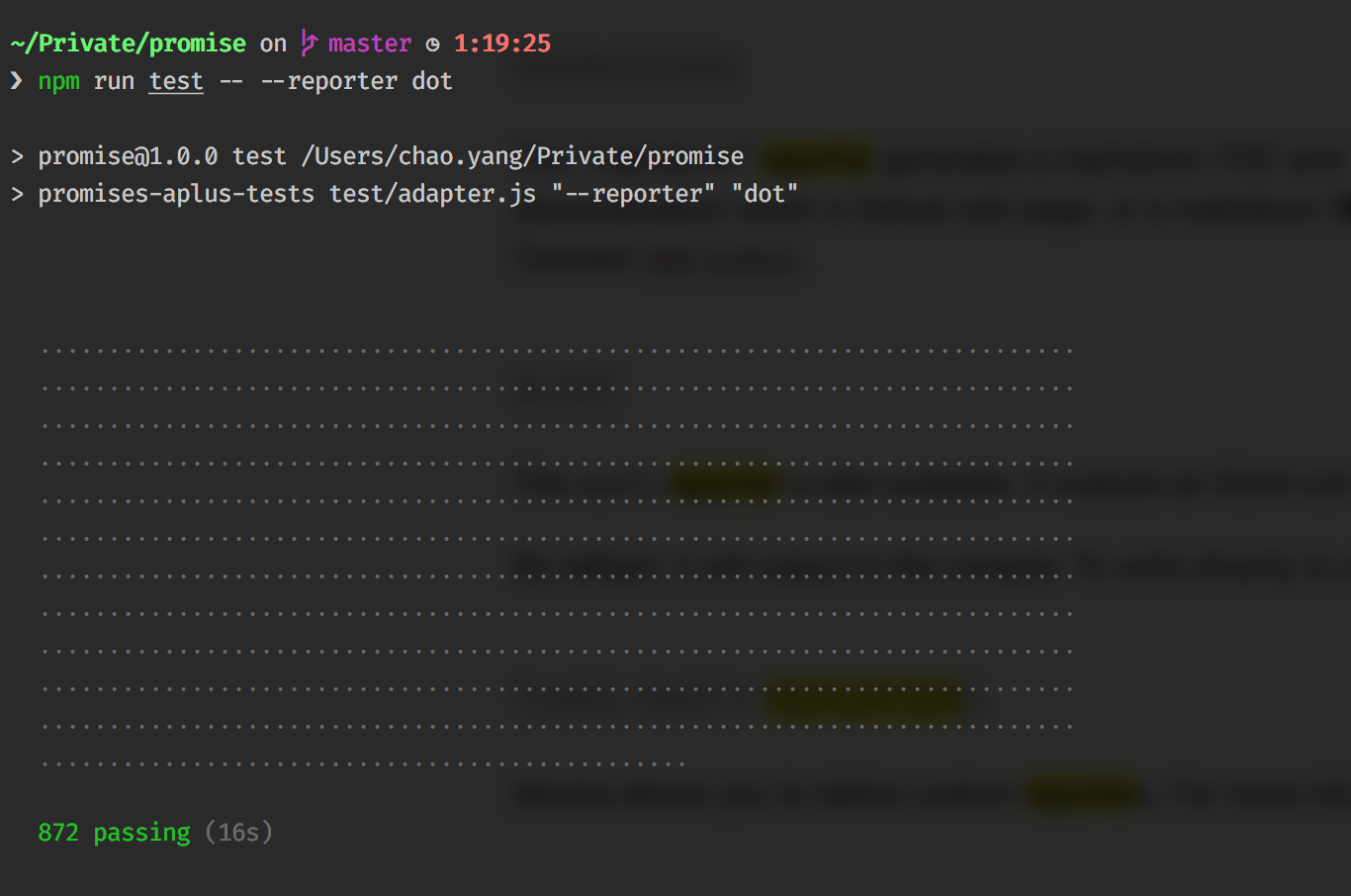Click the underlined test argument
The height and width of the screenshot is (896, 1351).
[x=176, y=81]
